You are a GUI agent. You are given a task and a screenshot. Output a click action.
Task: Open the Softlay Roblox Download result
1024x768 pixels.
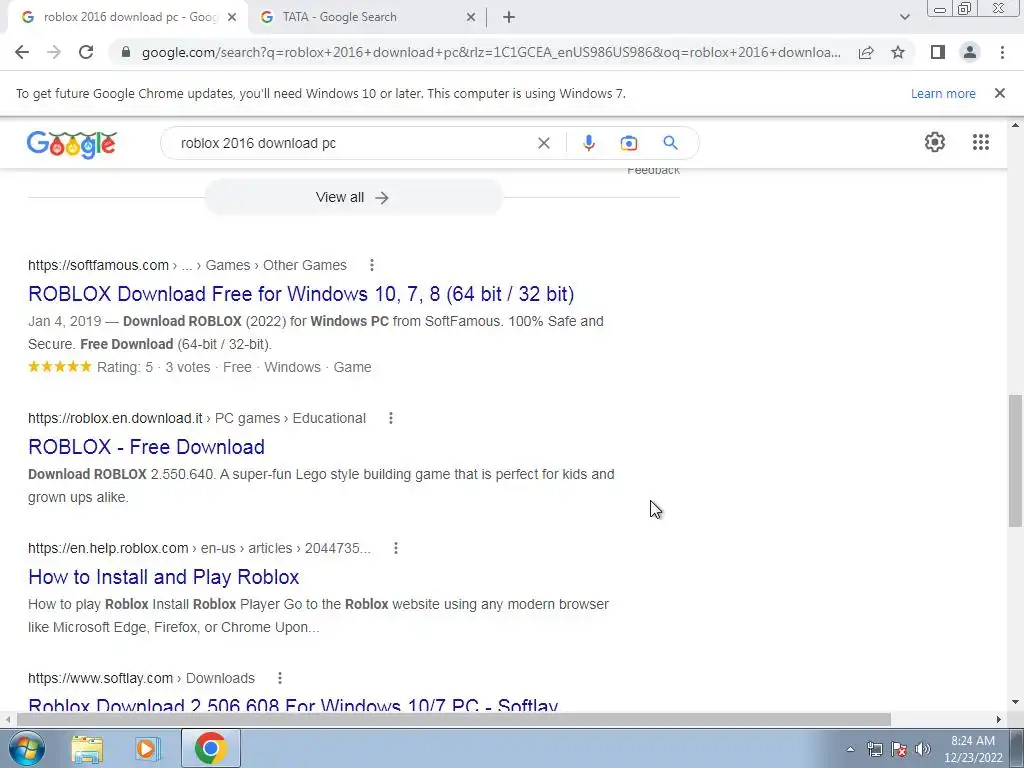tap(293, 705)
